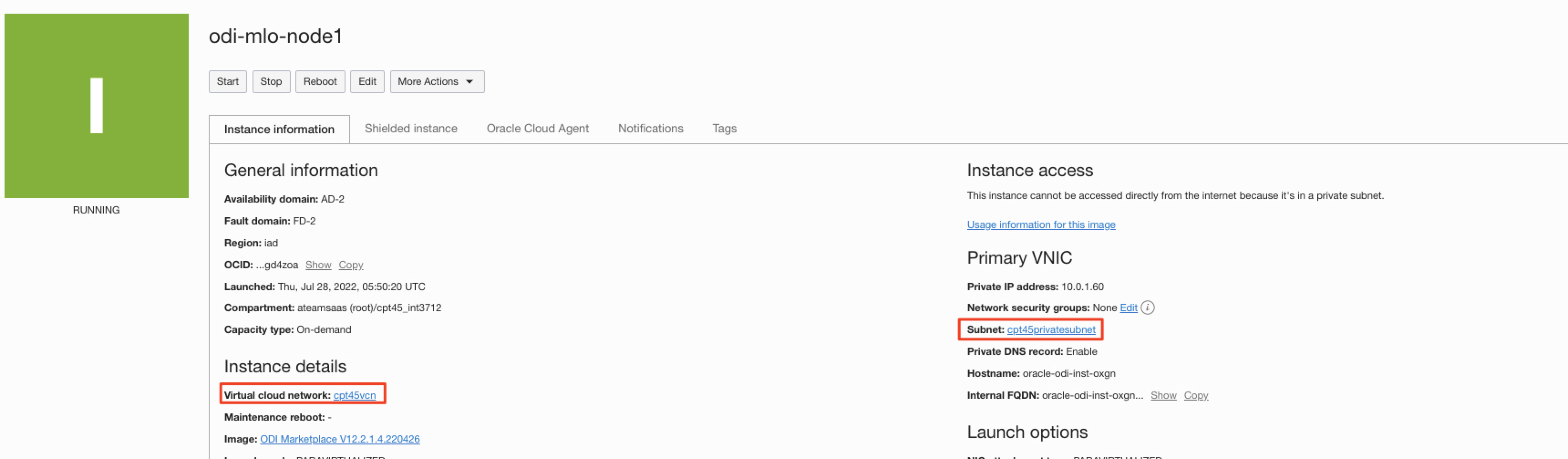Click the Region value iad
1568x459 pixels.
(271, 243)
